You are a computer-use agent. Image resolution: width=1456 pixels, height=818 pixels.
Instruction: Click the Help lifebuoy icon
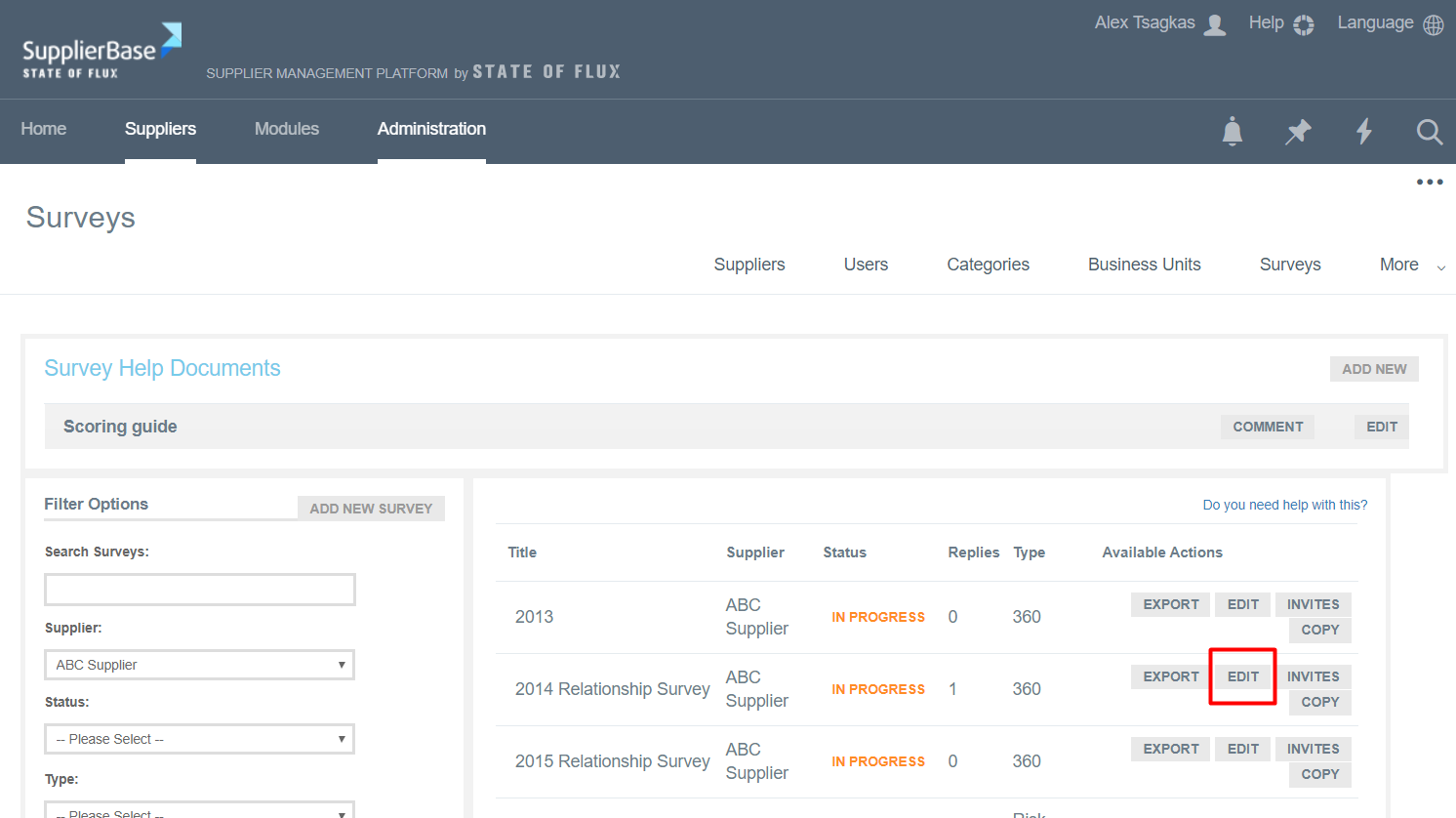pos(1304,24)
